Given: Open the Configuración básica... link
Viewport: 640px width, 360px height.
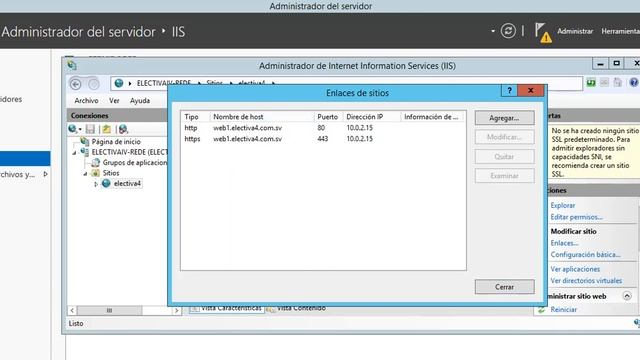Looking at the screenshot, I should pos(586,255).
